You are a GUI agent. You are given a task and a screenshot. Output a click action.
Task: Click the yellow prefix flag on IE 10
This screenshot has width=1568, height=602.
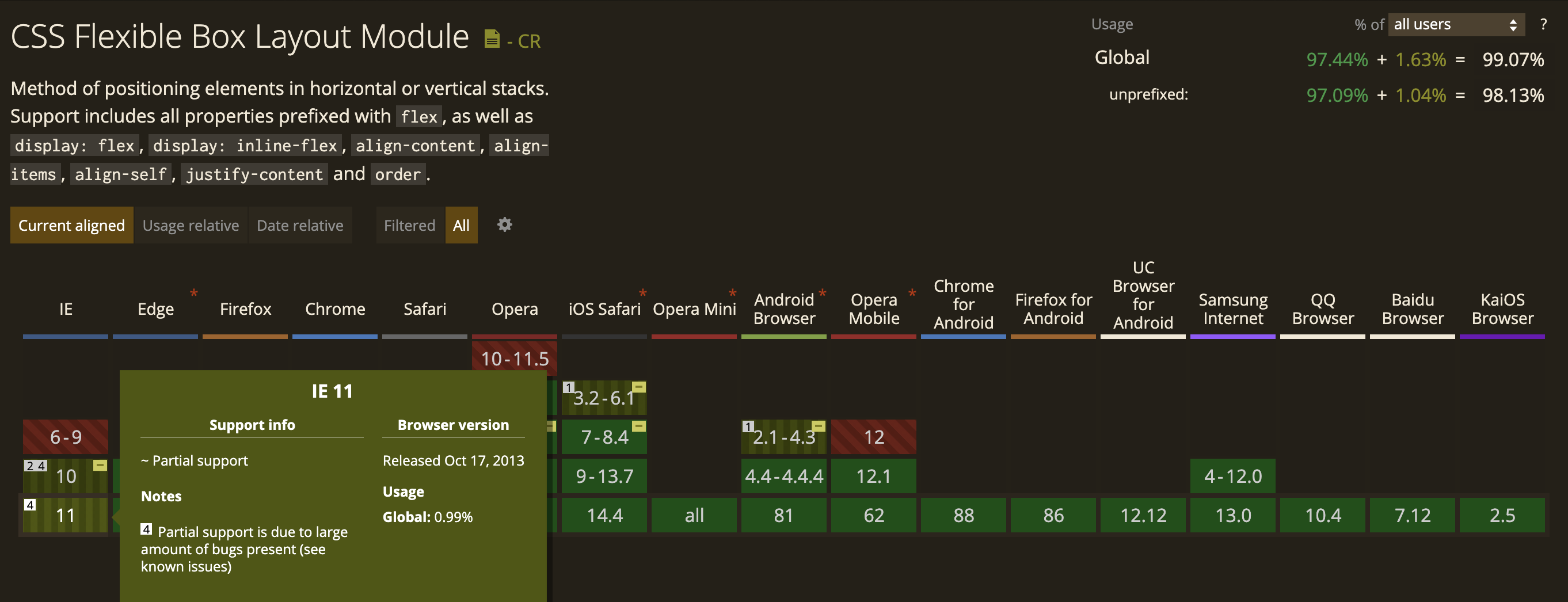(100, 466)
